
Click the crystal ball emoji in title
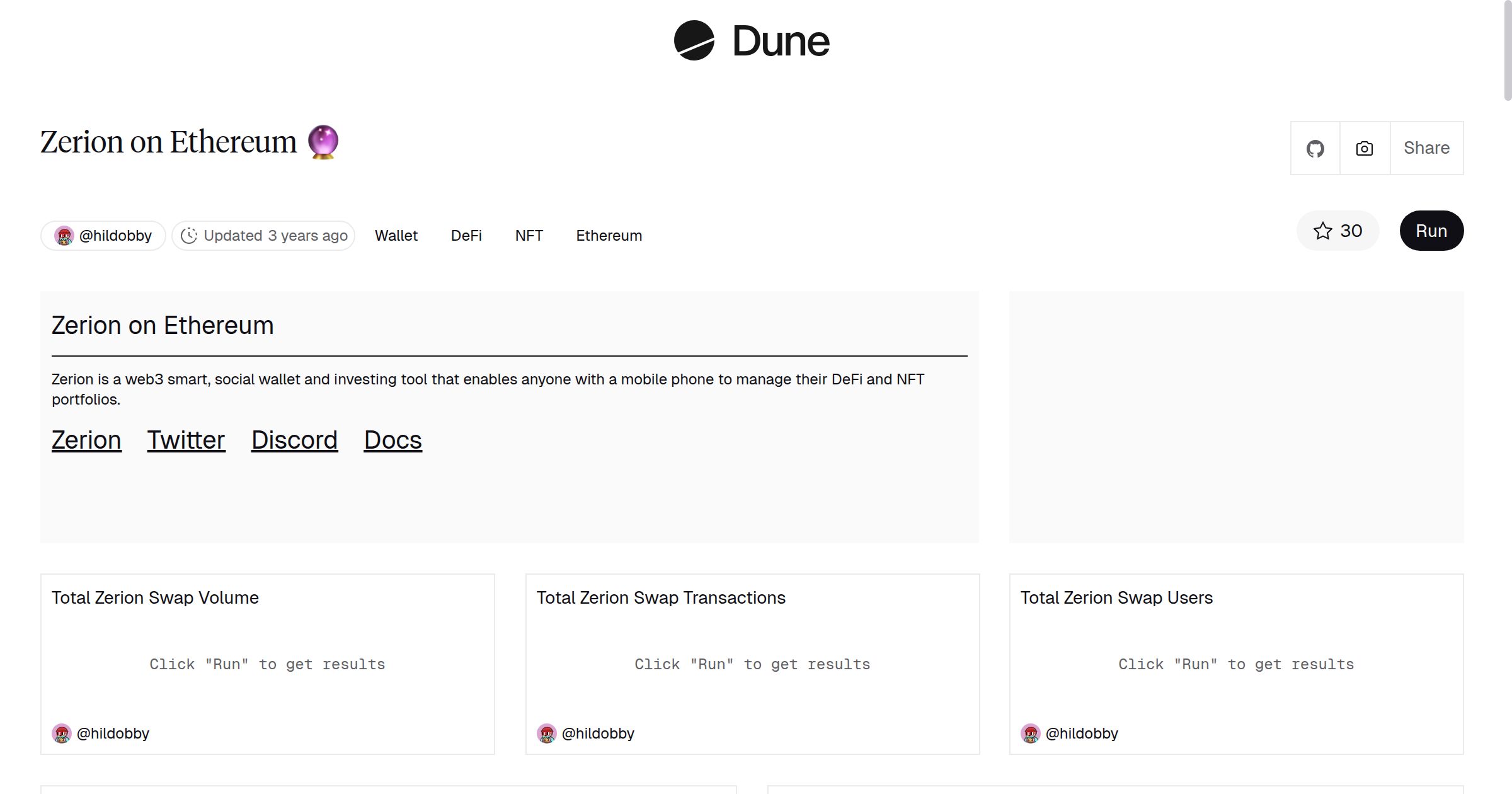coord(323,142)
